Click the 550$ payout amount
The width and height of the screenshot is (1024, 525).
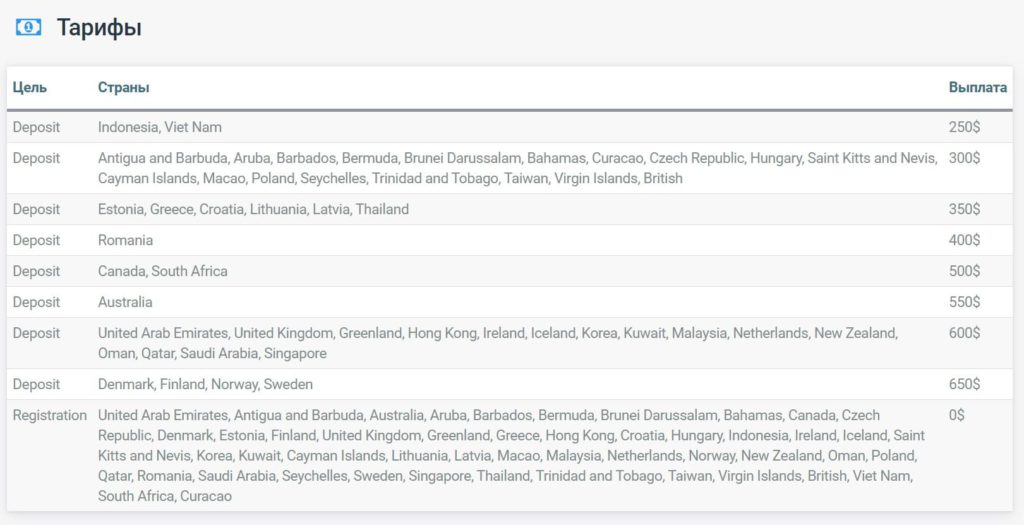964,302
